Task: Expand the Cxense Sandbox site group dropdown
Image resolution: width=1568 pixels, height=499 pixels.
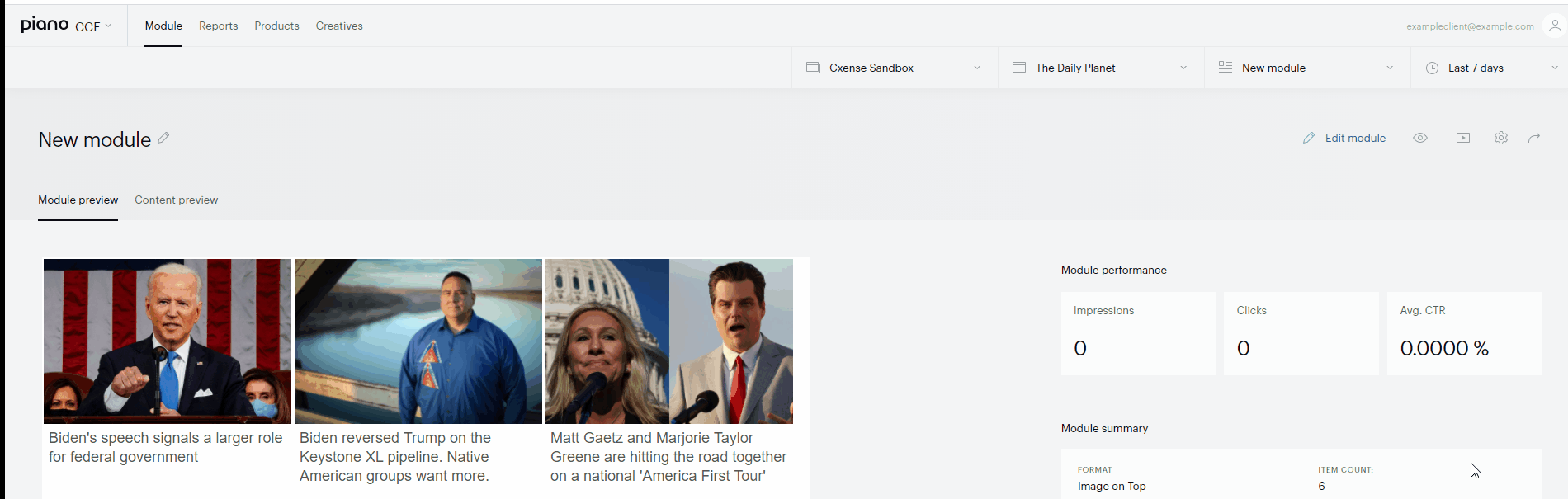Action: 895,68
